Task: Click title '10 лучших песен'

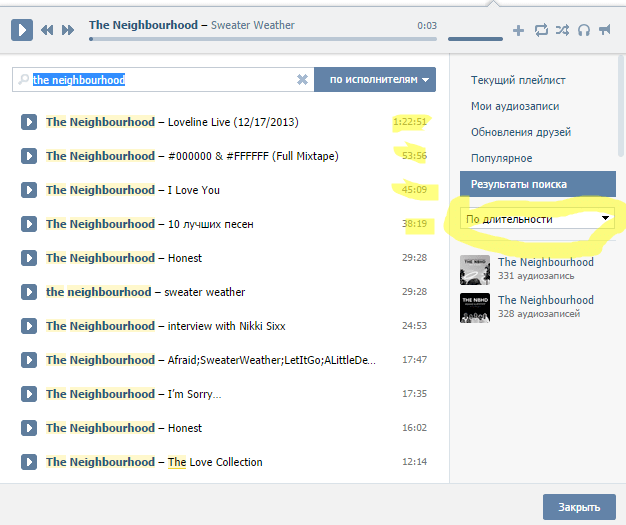Action: pos(210,224)
